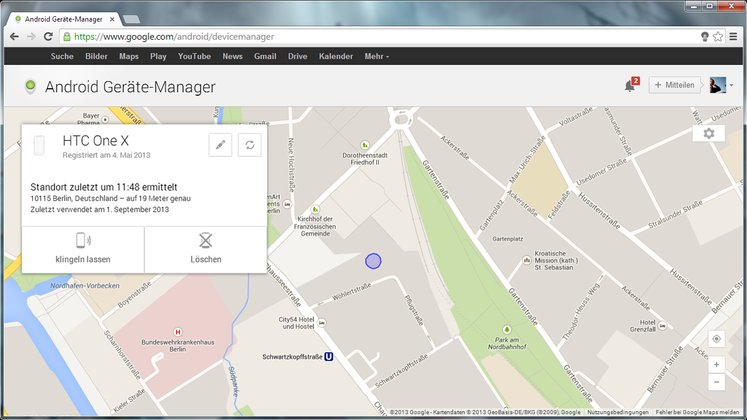Open News in the Google bar

pos(232,56)
